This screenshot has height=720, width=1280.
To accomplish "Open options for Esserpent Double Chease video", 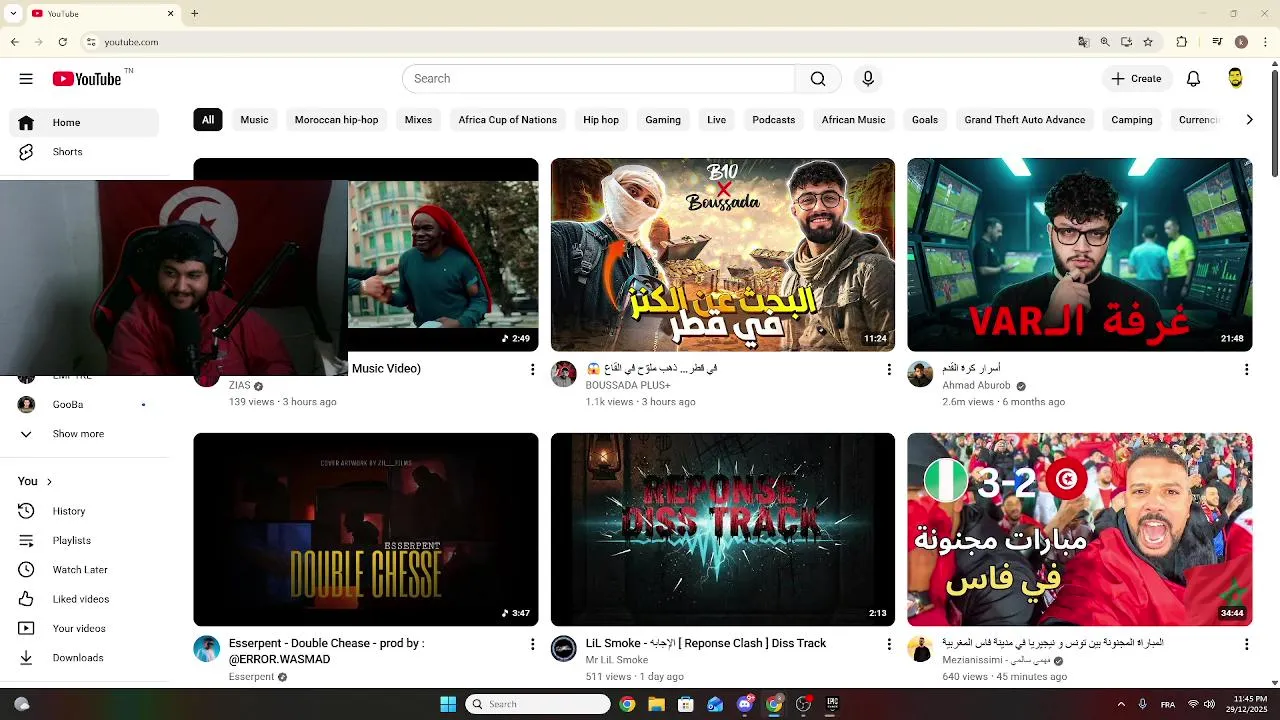I will (532, 645).
